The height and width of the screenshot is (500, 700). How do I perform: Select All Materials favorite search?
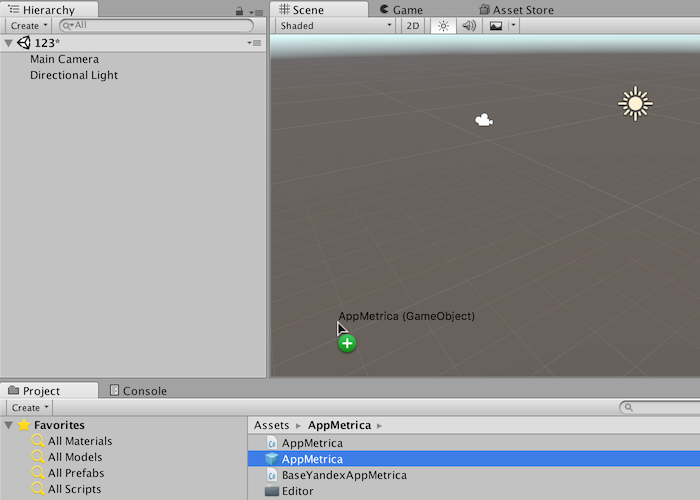point(80,441)
